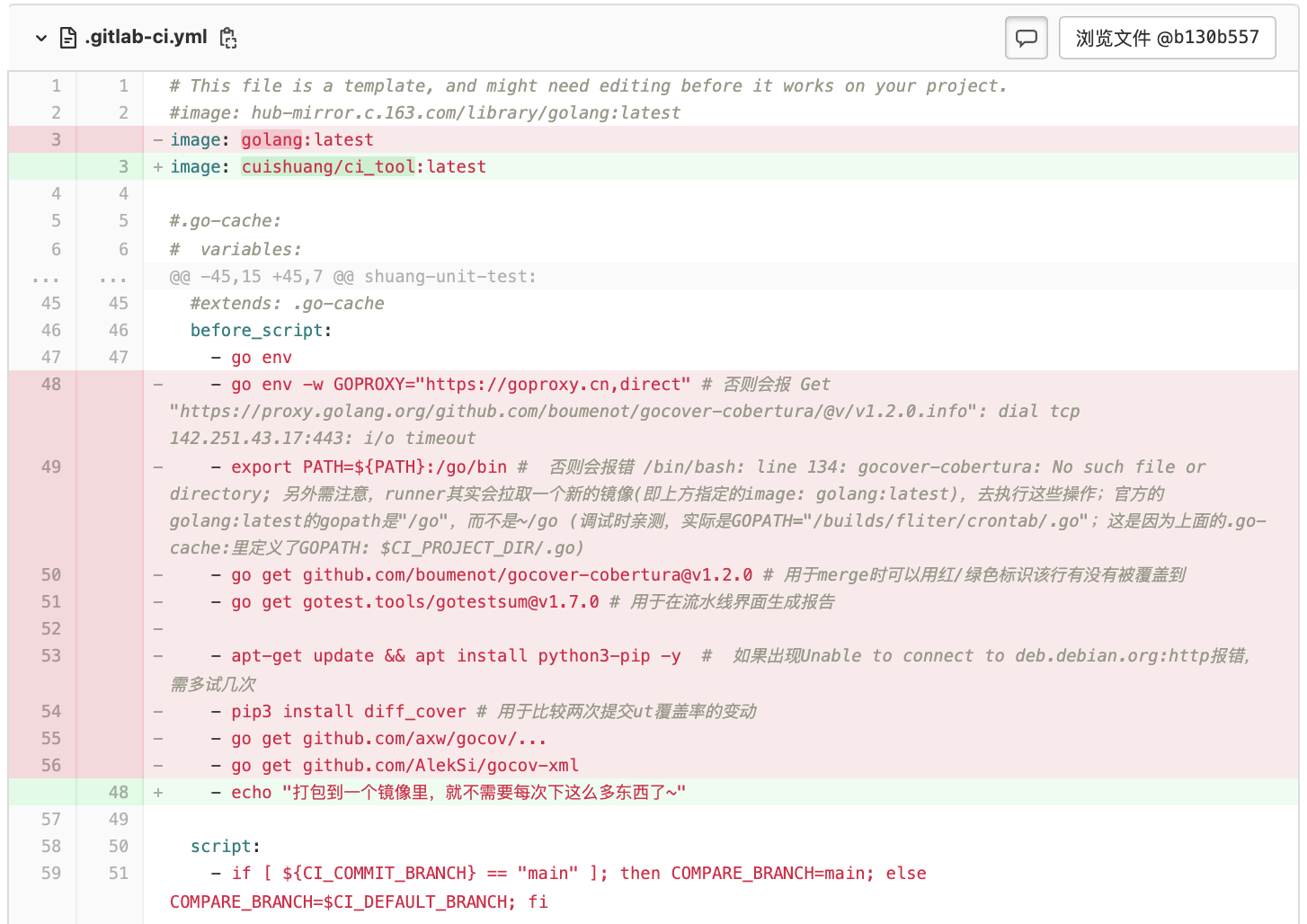Screen dimensions: 1307x924
Task: Open the .gitlab-ci.yml file name link
Action: tap(146, 38)
